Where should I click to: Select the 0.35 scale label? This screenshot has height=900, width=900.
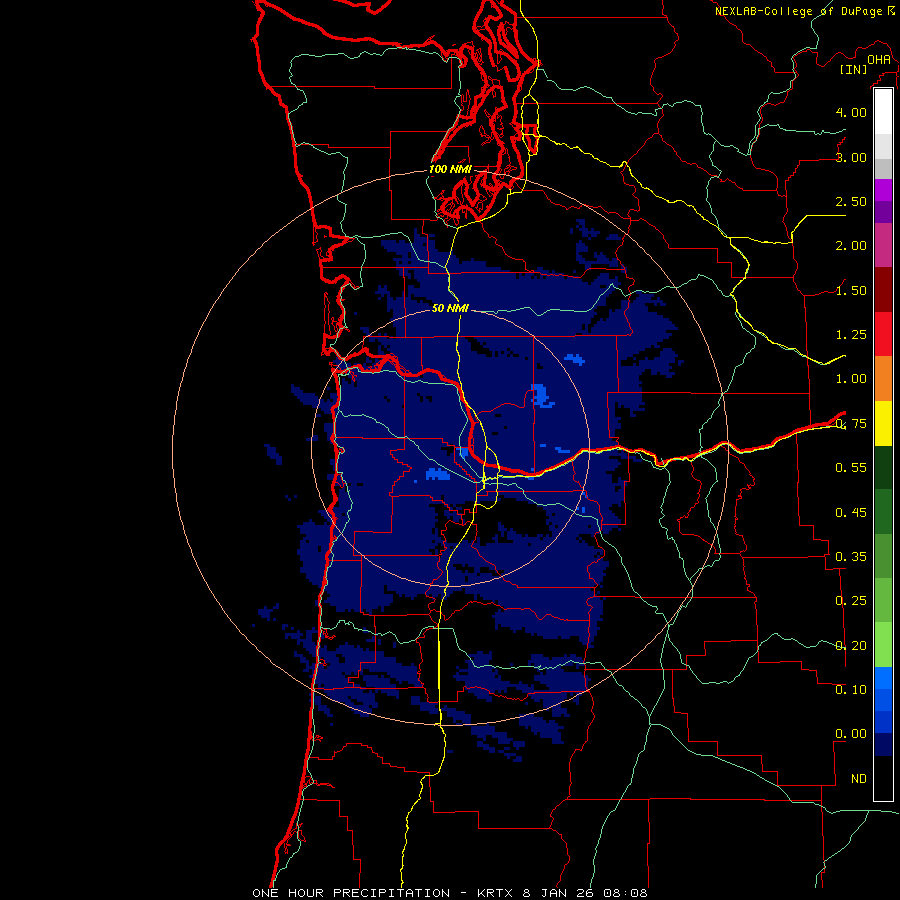pos(851,557)
